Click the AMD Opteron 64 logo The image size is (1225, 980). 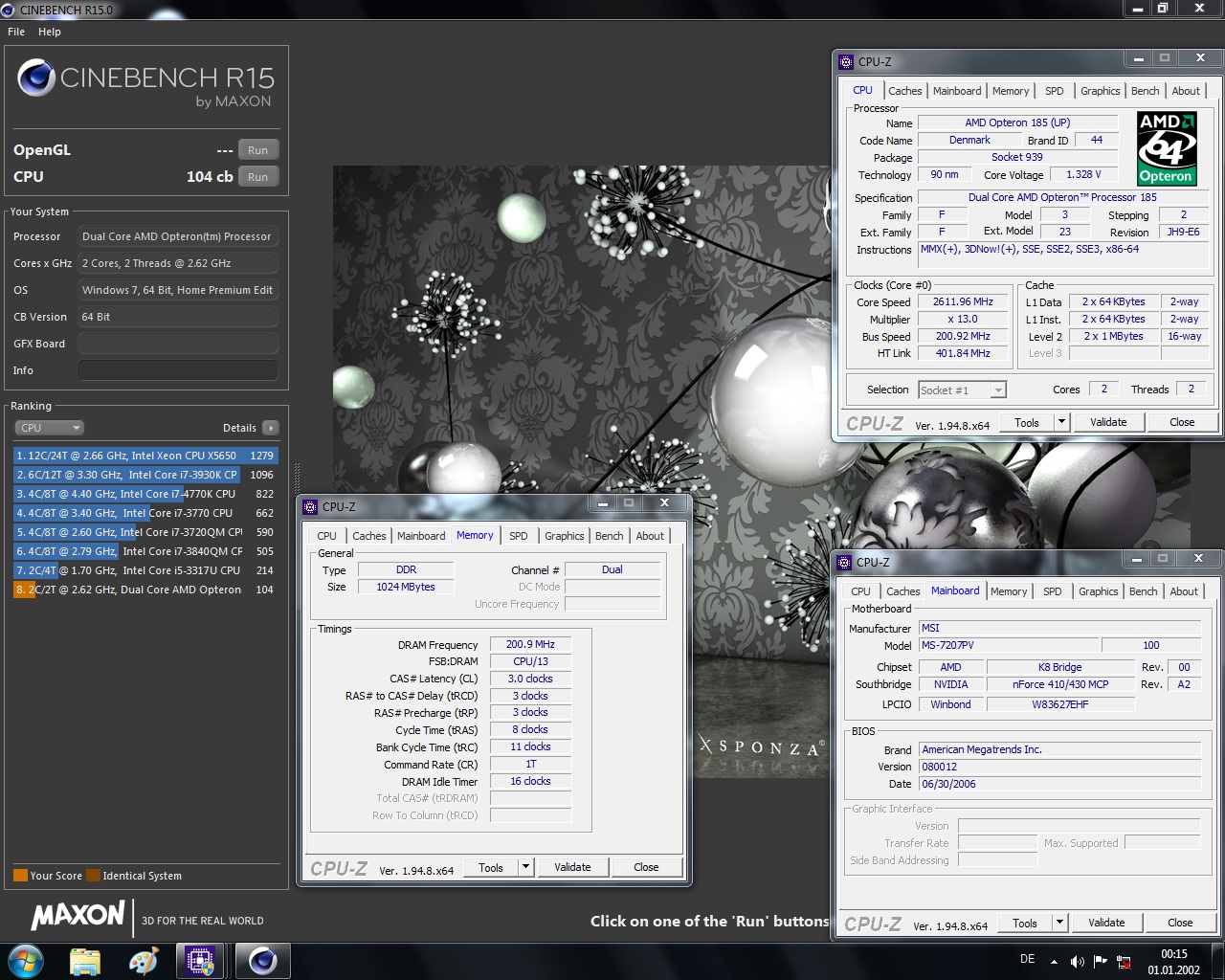pyautogui.click(x=1166, y=148)
